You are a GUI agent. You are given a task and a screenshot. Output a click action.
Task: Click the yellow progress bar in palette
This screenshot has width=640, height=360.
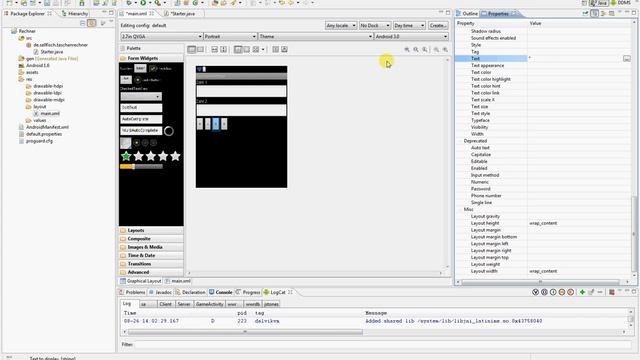coord(141,167)
